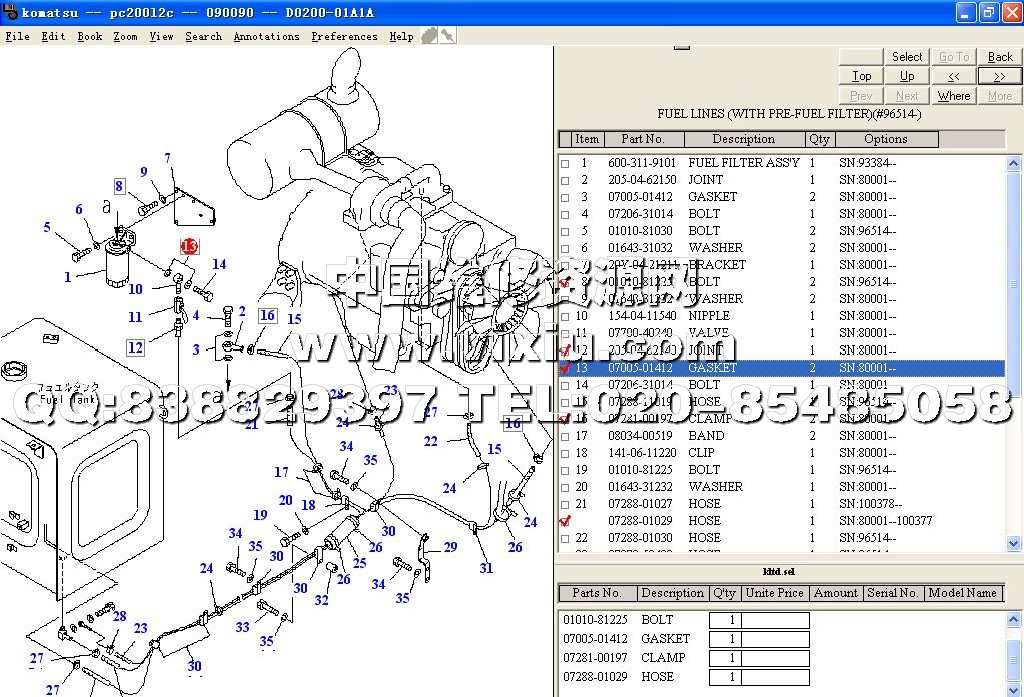This screenshot has width=1024, height=697.
Task: Open the Annotations menu
Action: 266,36
